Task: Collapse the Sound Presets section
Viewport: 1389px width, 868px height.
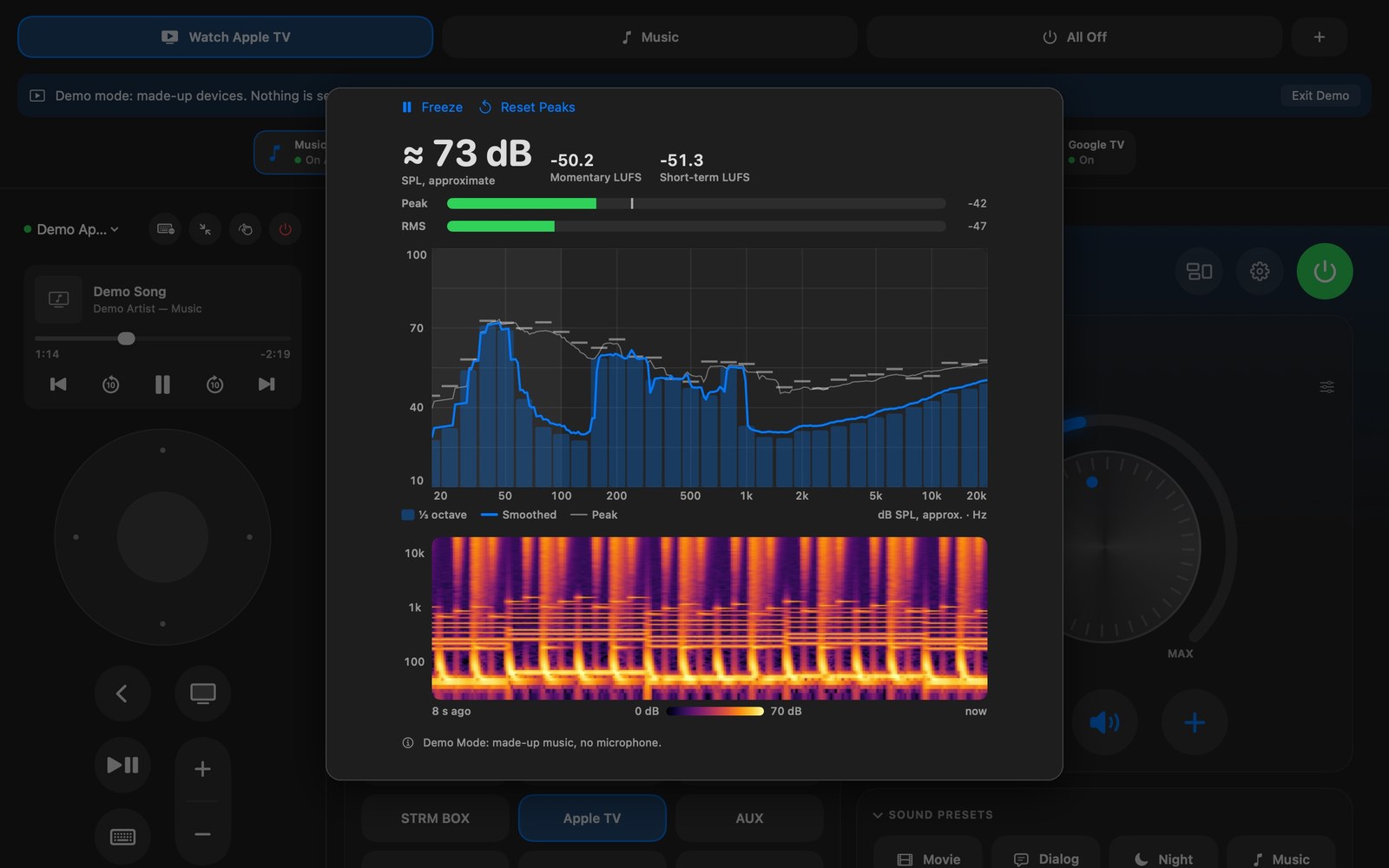Action: [x=932, y=815]
